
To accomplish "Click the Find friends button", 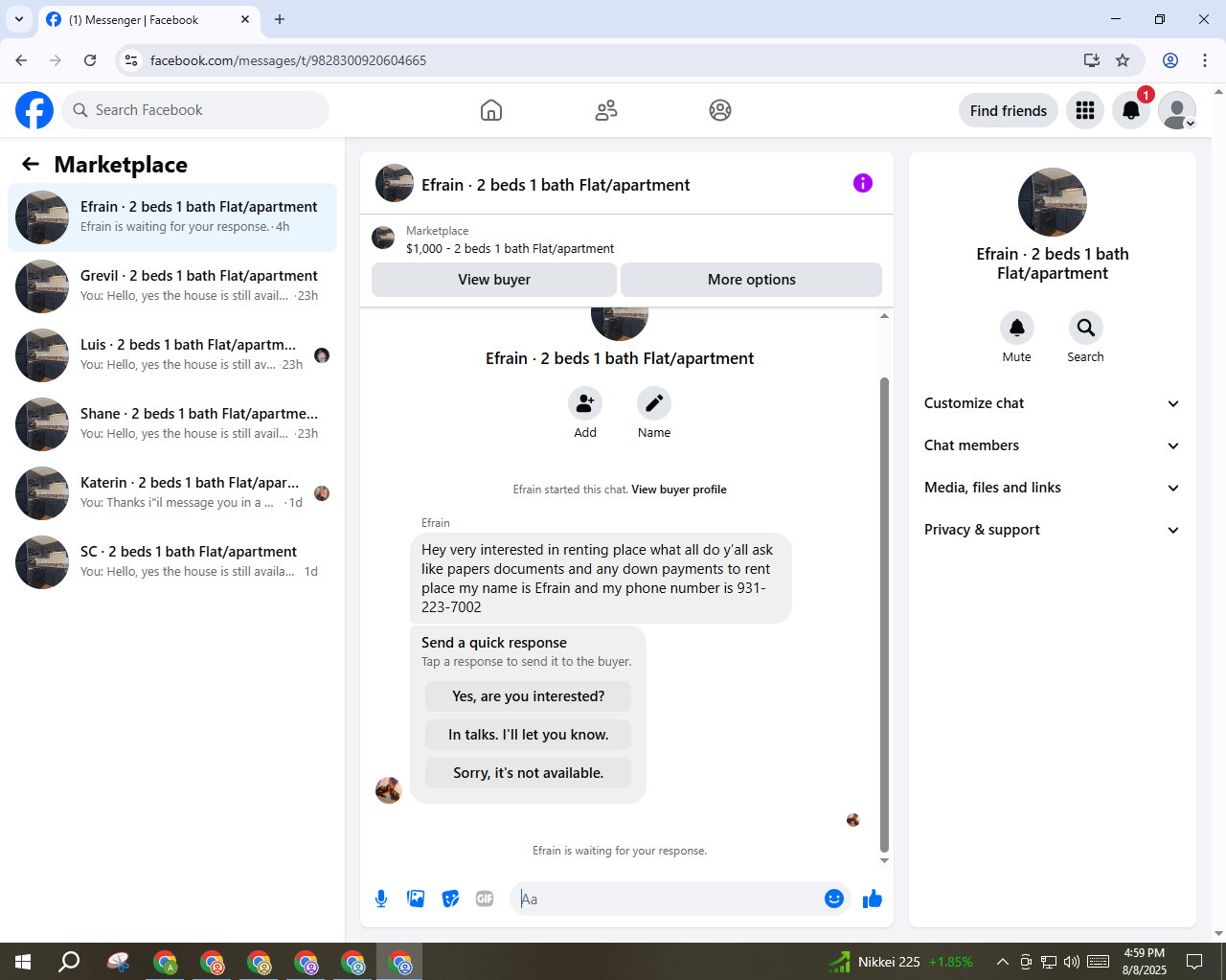I will tap(1009, 110).
